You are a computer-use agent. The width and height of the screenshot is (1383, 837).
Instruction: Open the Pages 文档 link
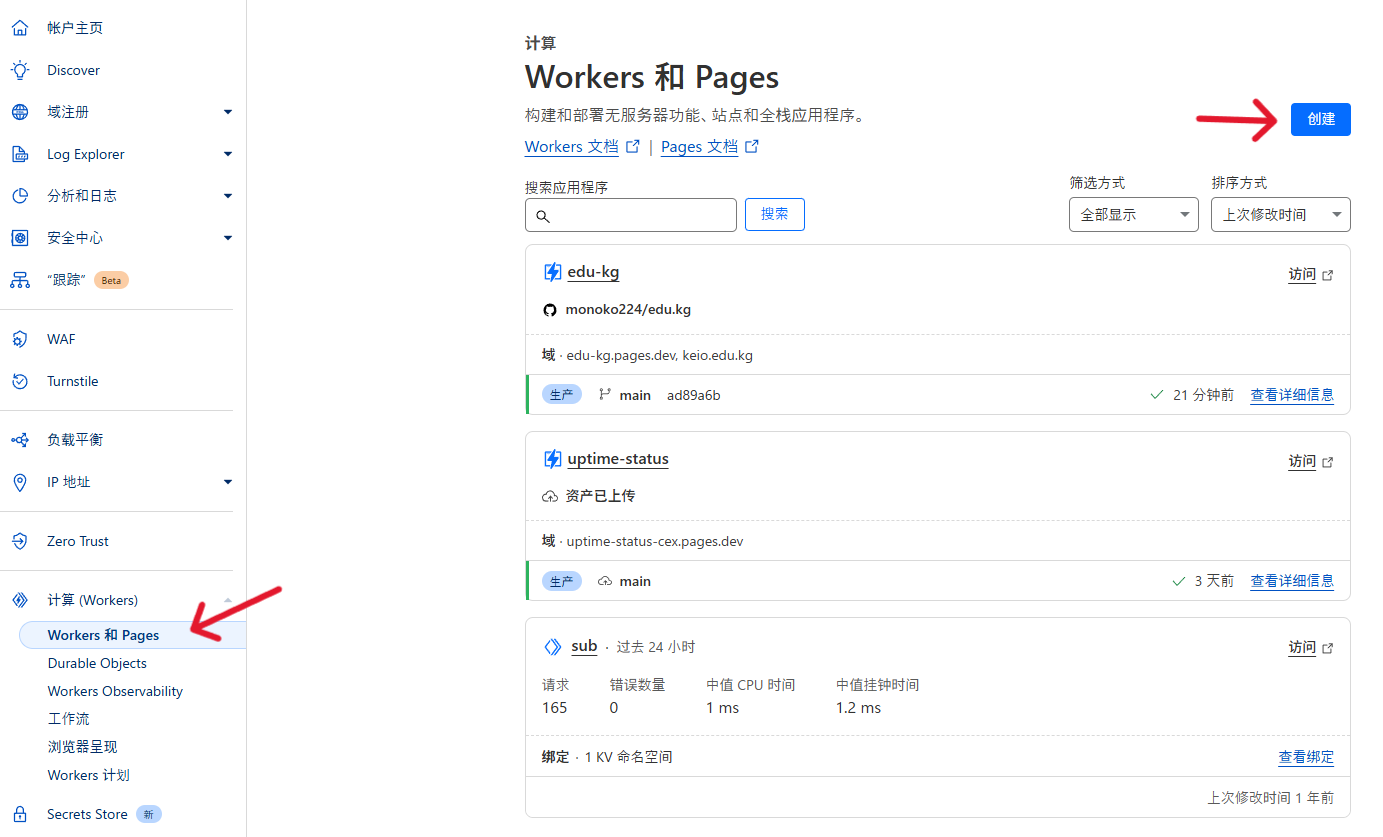point(699,147)
